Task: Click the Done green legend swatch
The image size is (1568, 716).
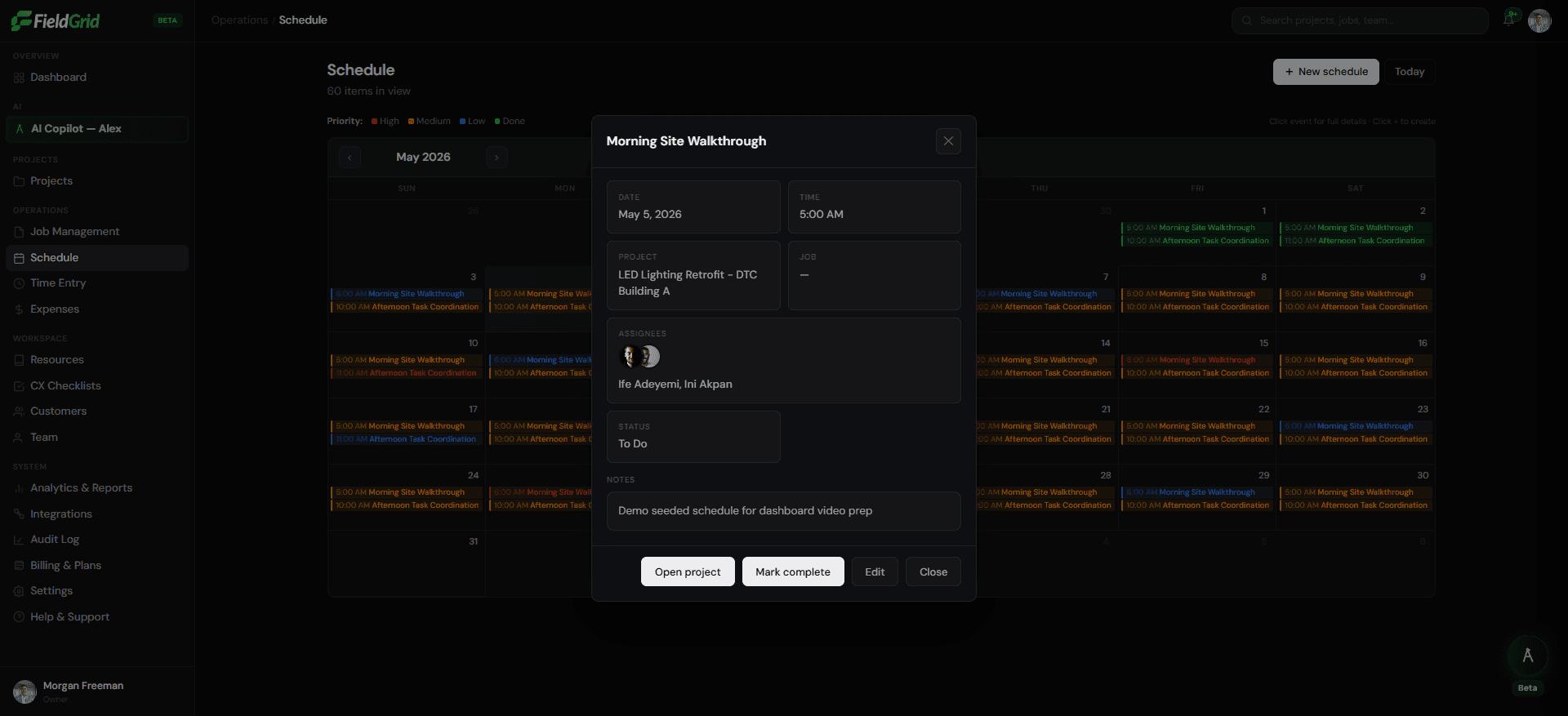Action: point(497,122)
